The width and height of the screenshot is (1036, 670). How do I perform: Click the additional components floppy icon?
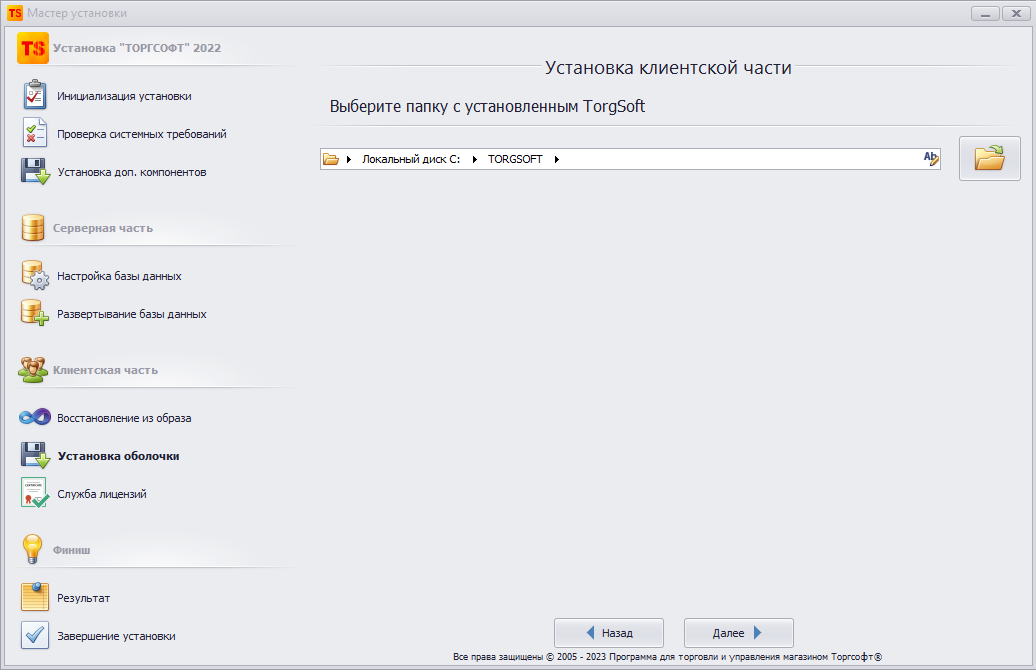35,171
